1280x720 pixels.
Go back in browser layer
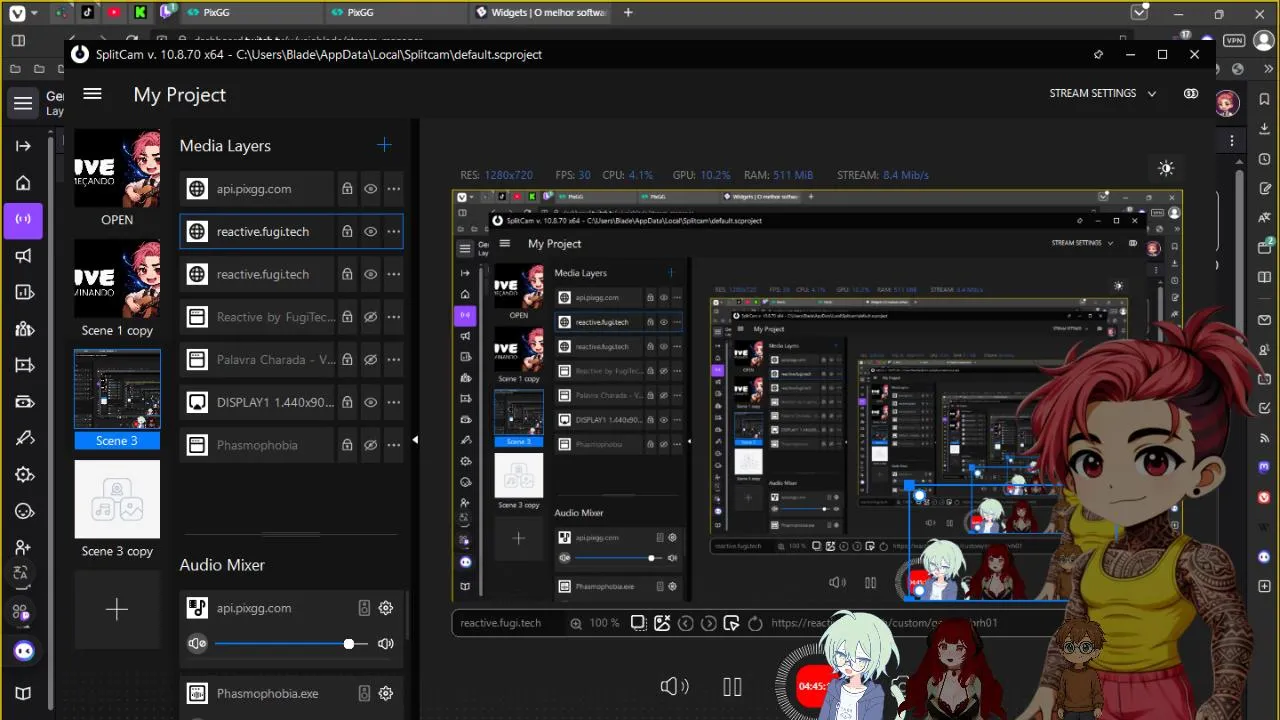point(685,623)
